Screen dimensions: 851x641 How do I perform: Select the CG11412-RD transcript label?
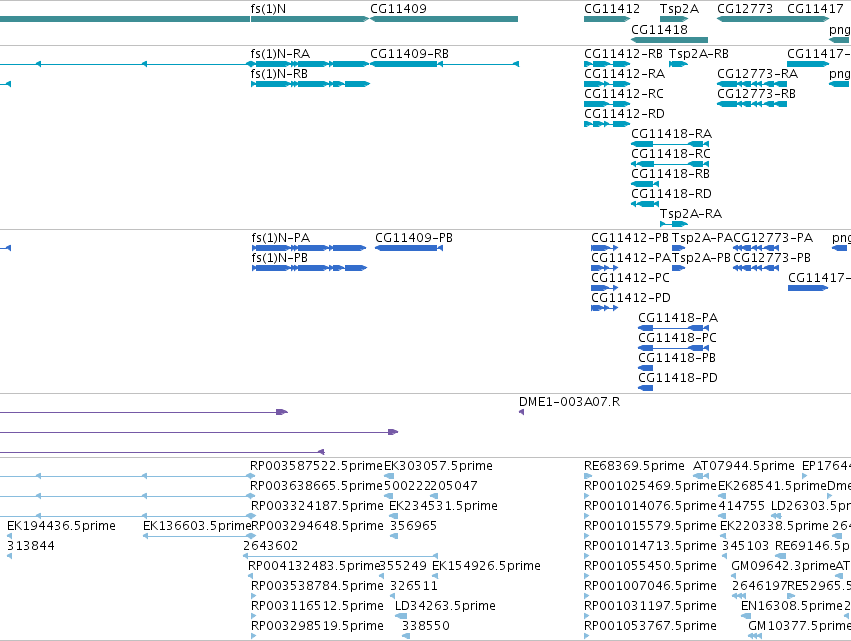click(x=624, y=113)
